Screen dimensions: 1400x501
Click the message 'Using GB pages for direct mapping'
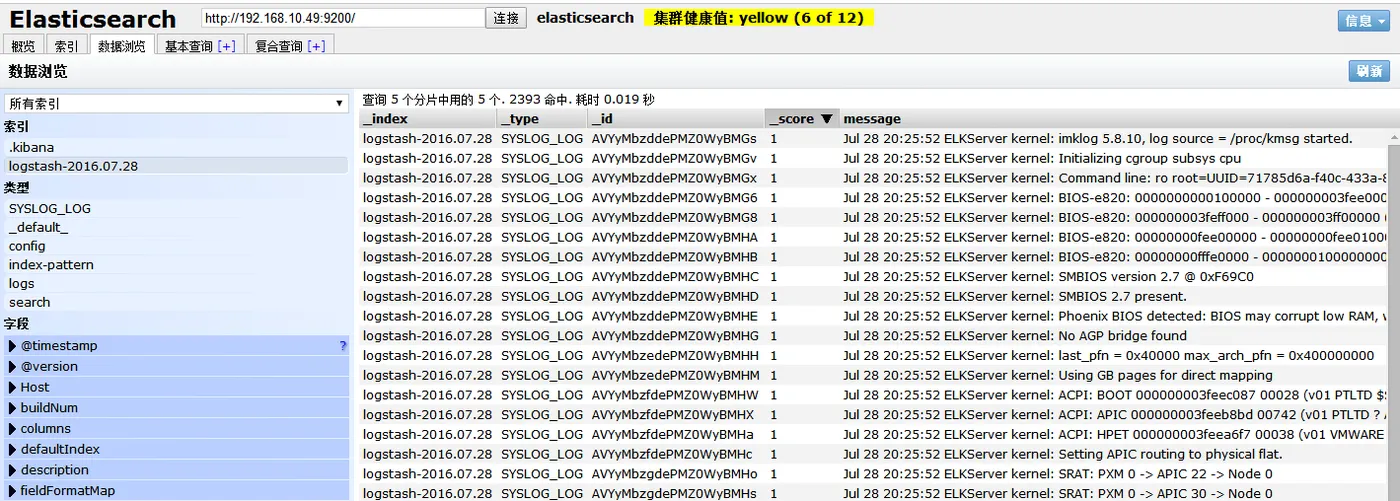coord(1165,376)
